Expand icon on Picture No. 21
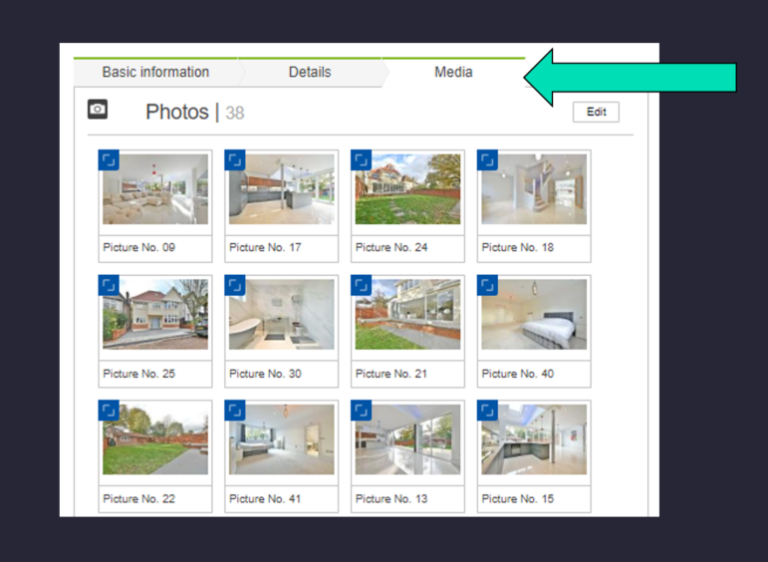 point(361,285)
